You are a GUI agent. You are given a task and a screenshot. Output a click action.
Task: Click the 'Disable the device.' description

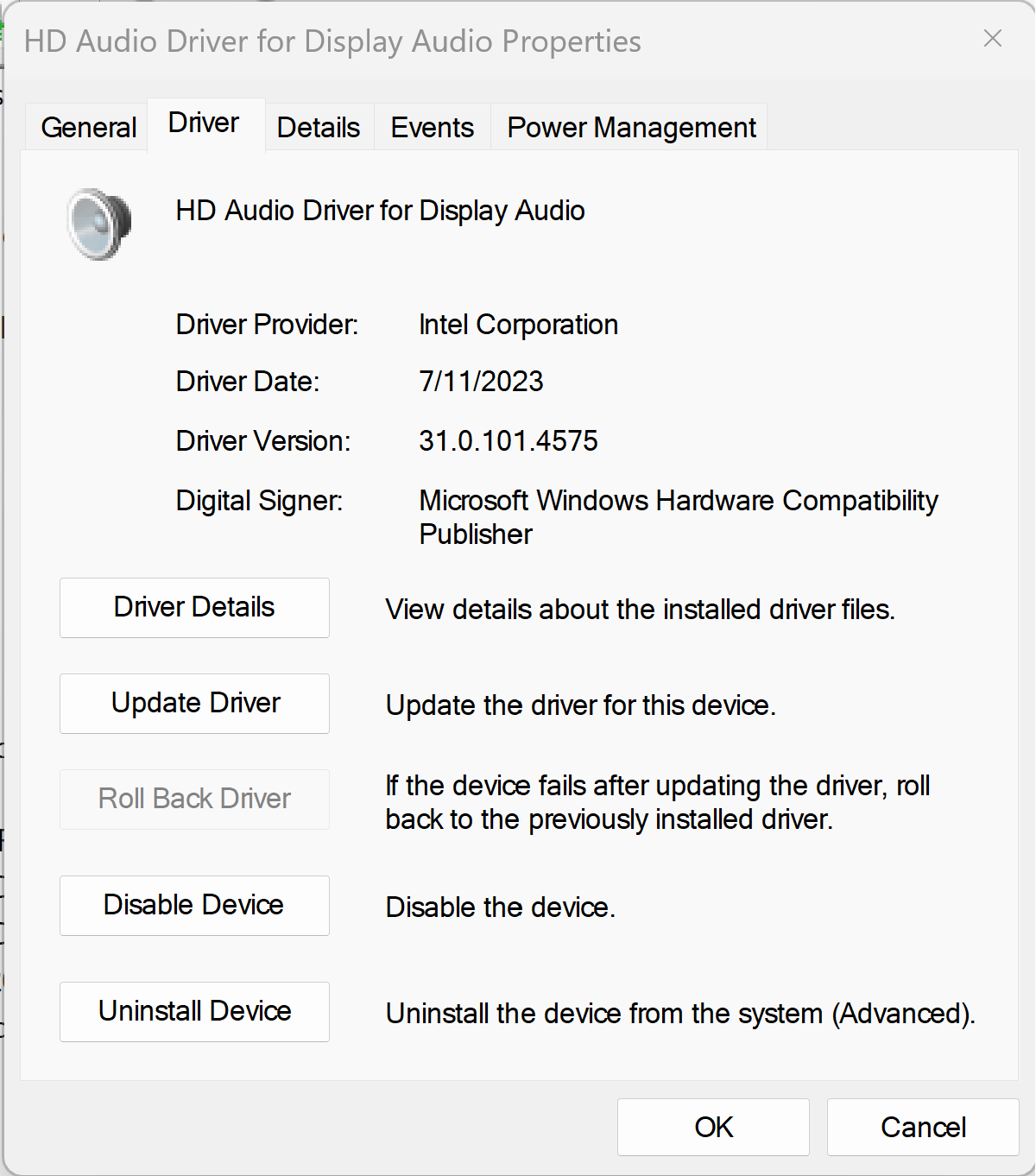(x=500, y=907)
